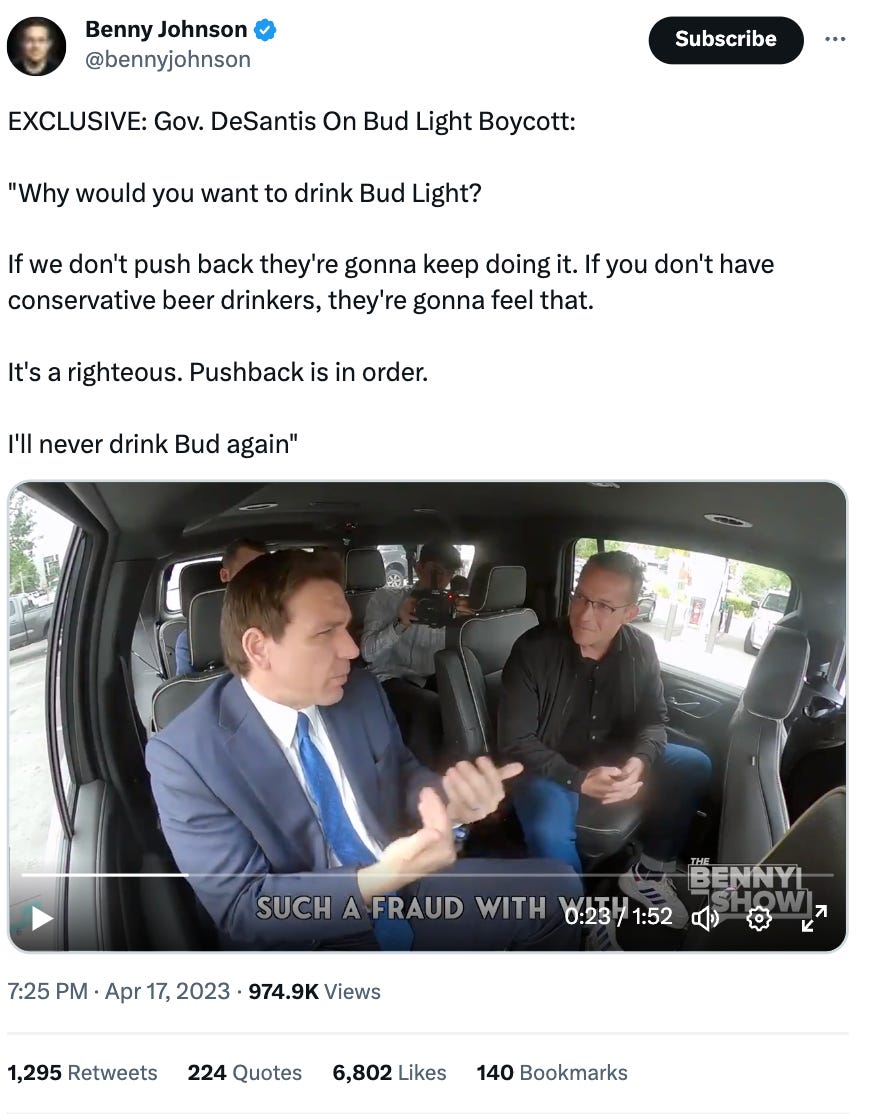This screenshot has height=1114, width=870.
Task: View the 6,802 Likes list
Action: 389,1072
